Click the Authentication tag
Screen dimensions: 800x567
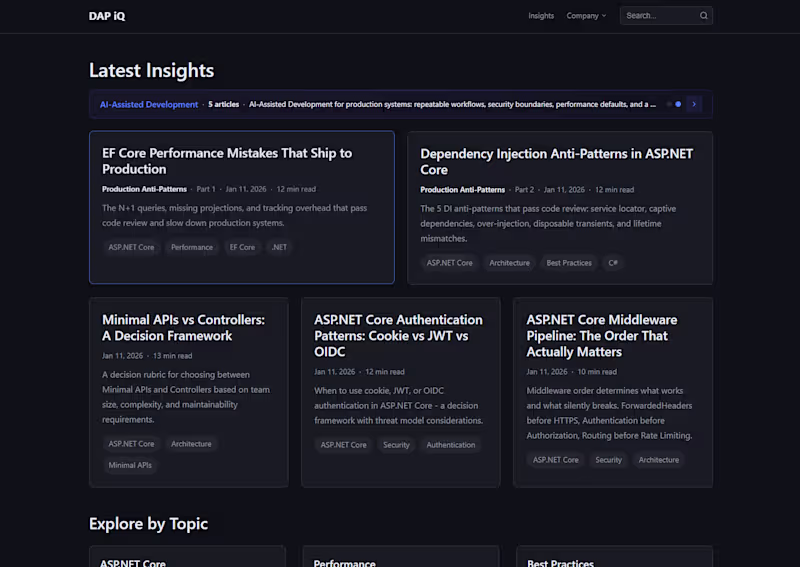click(x=450, y=445)
